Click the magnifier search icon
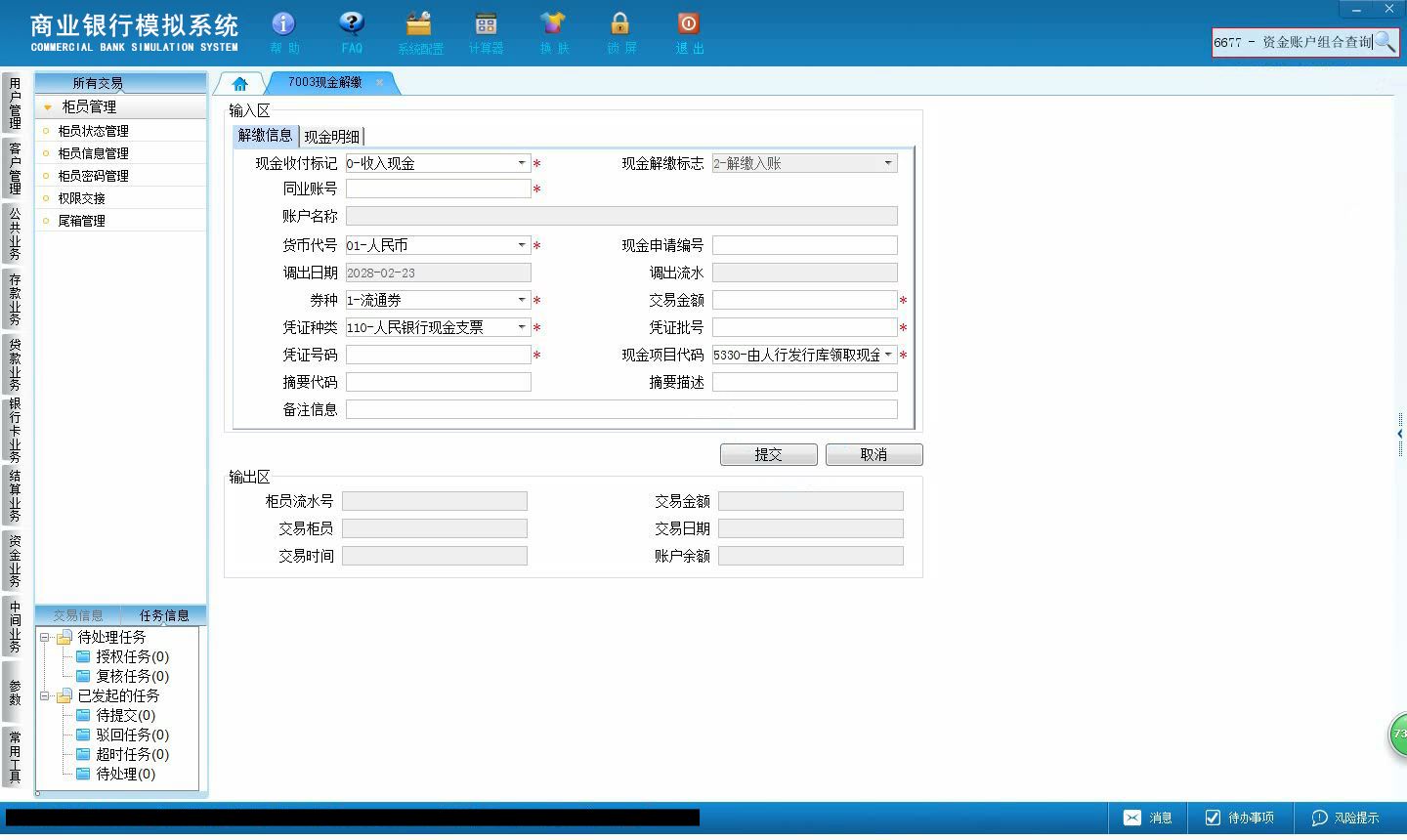1407x840 pixels. [1386, 42]
